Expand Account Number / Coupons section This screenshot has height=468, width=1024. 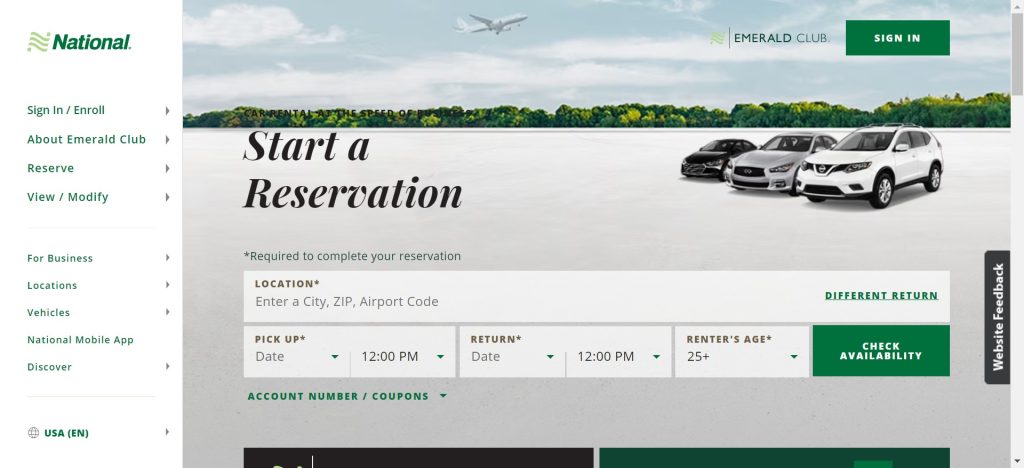coord(346,397)
